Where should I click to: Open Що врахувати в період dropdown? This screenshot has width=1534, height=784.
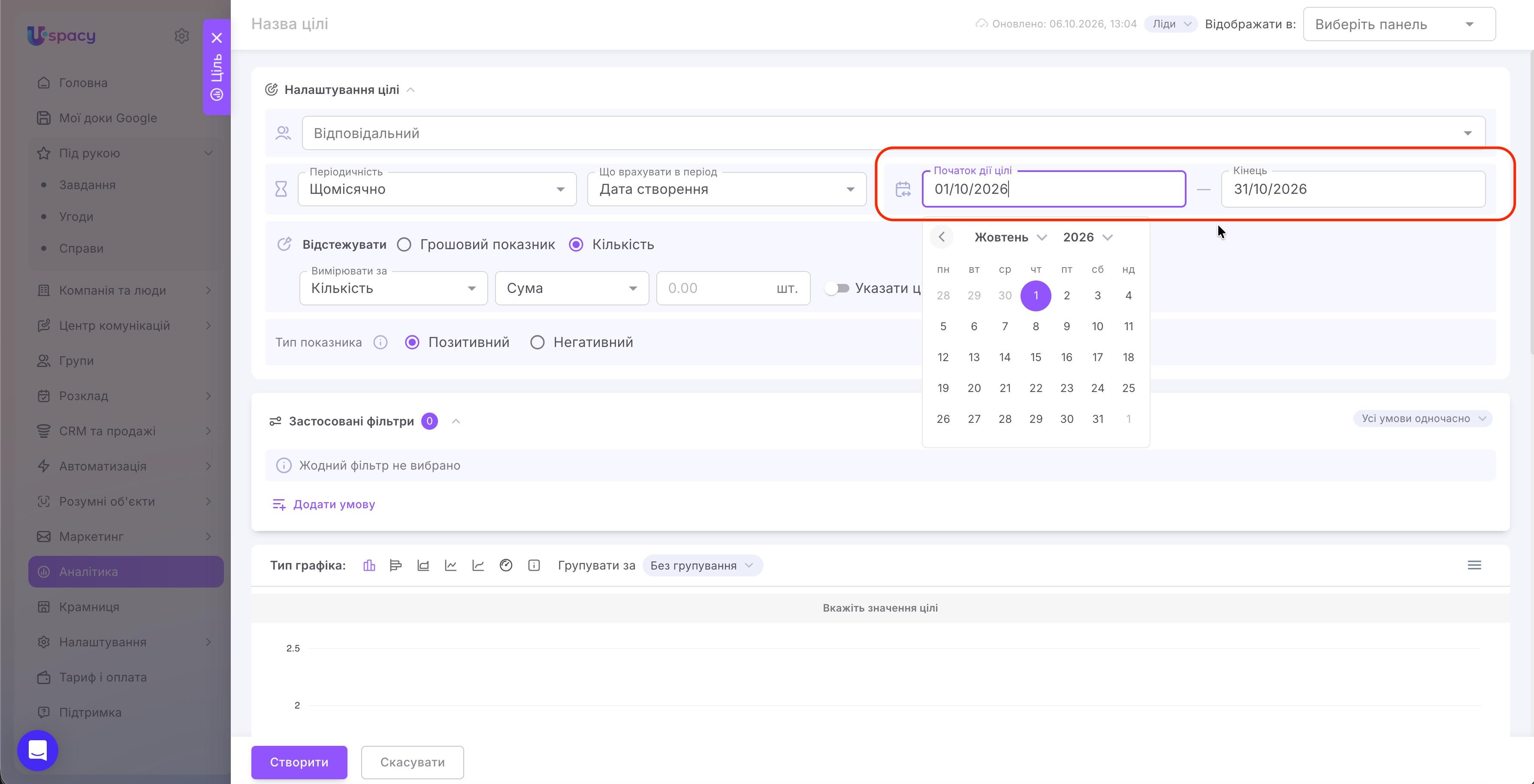pos(727,189)
